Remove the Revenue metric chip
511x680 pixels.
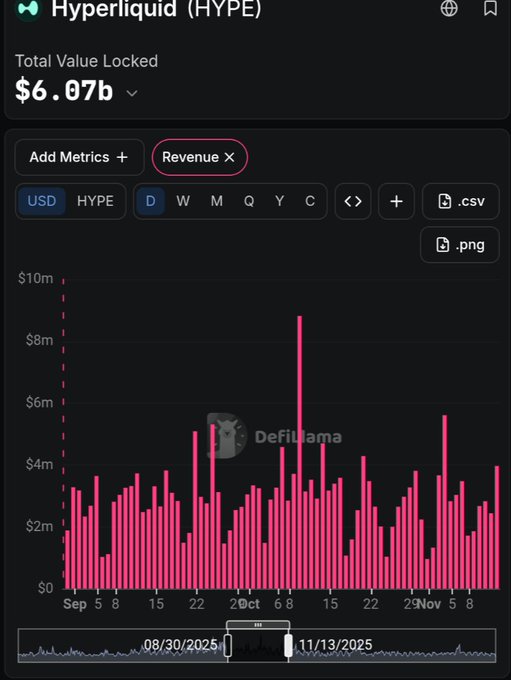click(229, 157)
